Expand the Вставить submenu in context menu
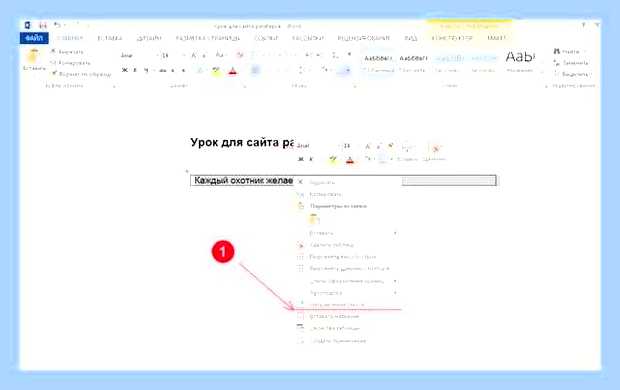 point(348,233)
